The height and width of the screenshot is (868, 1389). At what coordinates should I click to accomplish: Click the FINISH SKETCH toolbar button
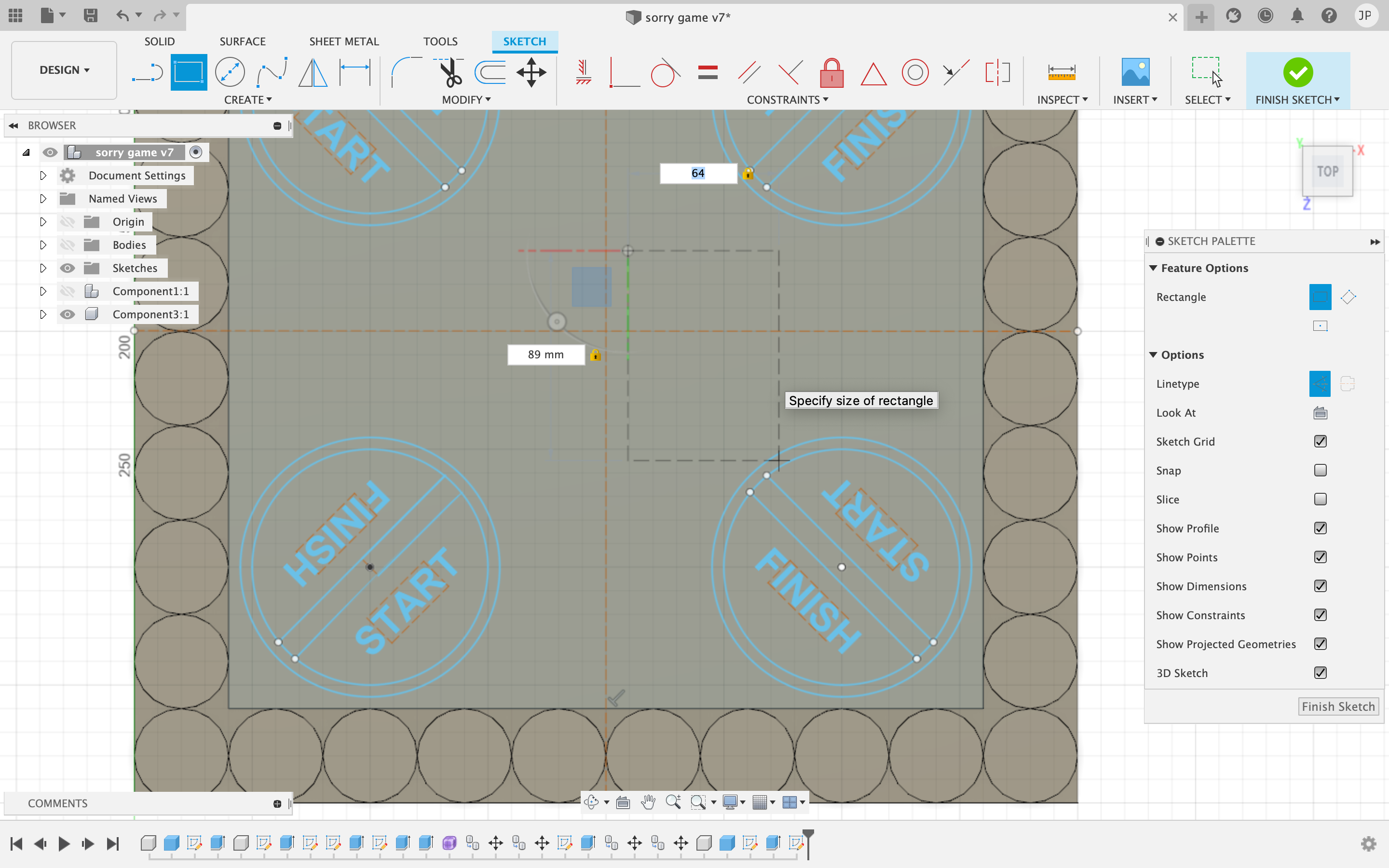pos(1298,81)
